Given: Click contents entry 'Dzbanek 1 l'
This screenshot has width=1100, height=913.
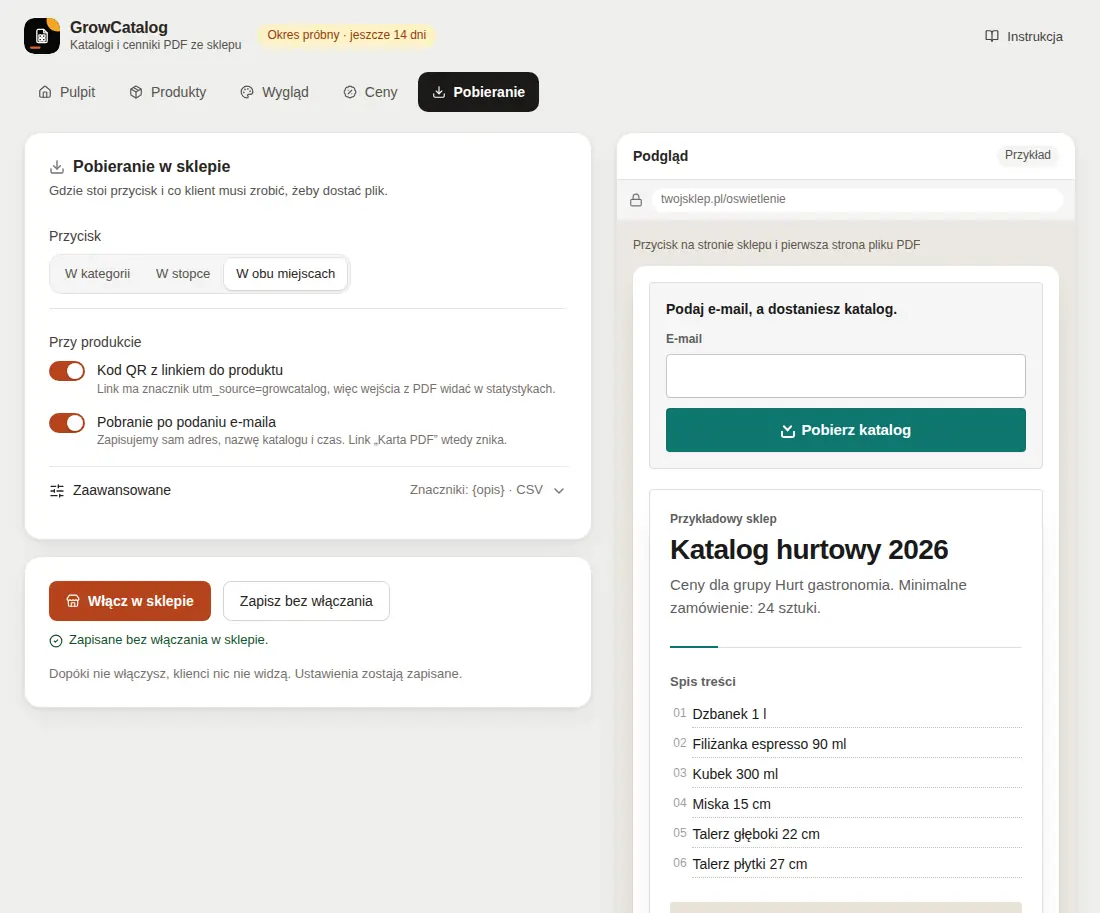Looking at the screenshot, I should tap(730, 714).
